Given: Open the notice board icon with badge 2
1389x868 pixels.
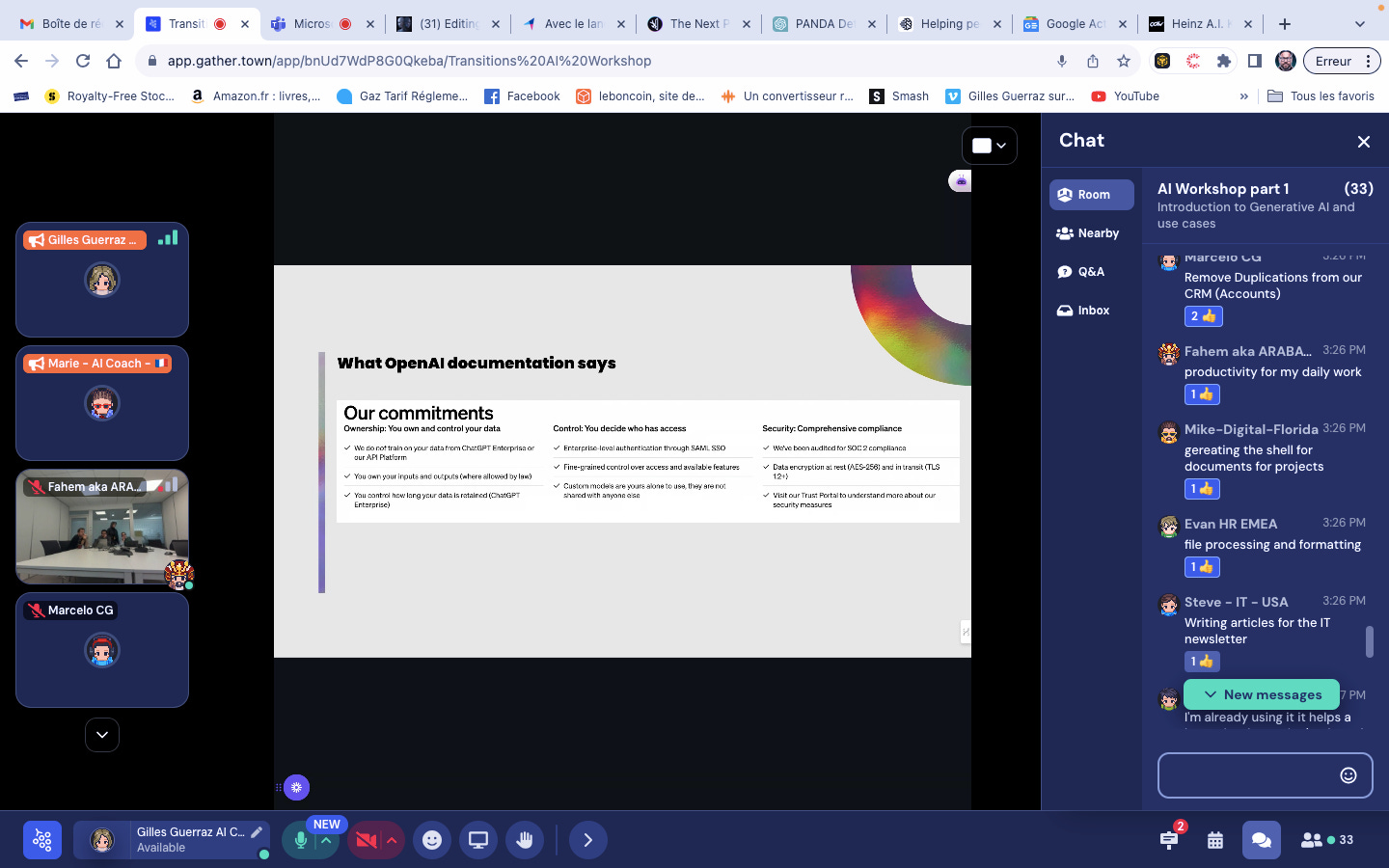Looking at the screenshot, I should coord(1169,840).
